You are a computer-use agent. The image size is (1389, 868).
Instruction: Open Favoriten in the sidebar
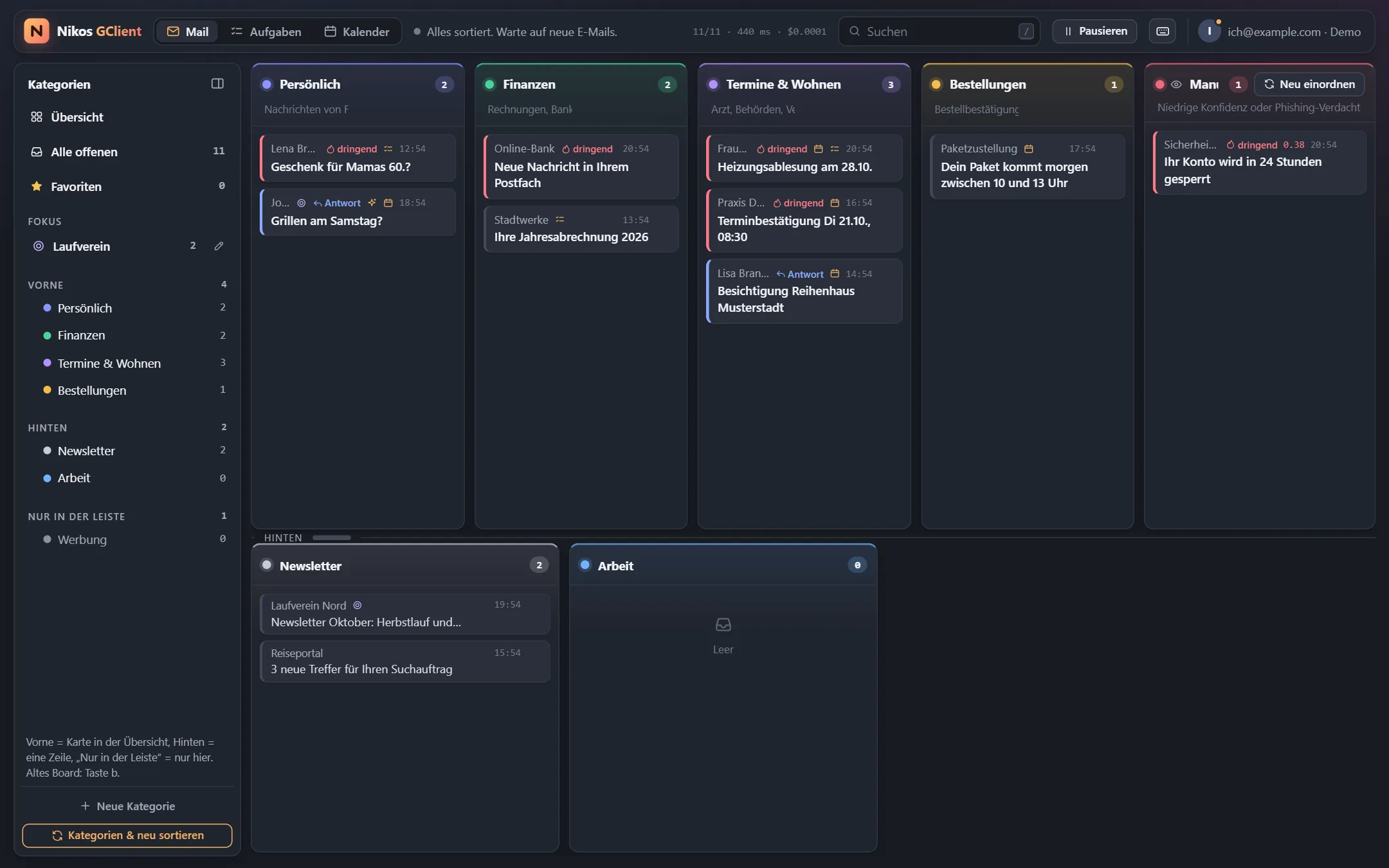click(x=127, y=186)
